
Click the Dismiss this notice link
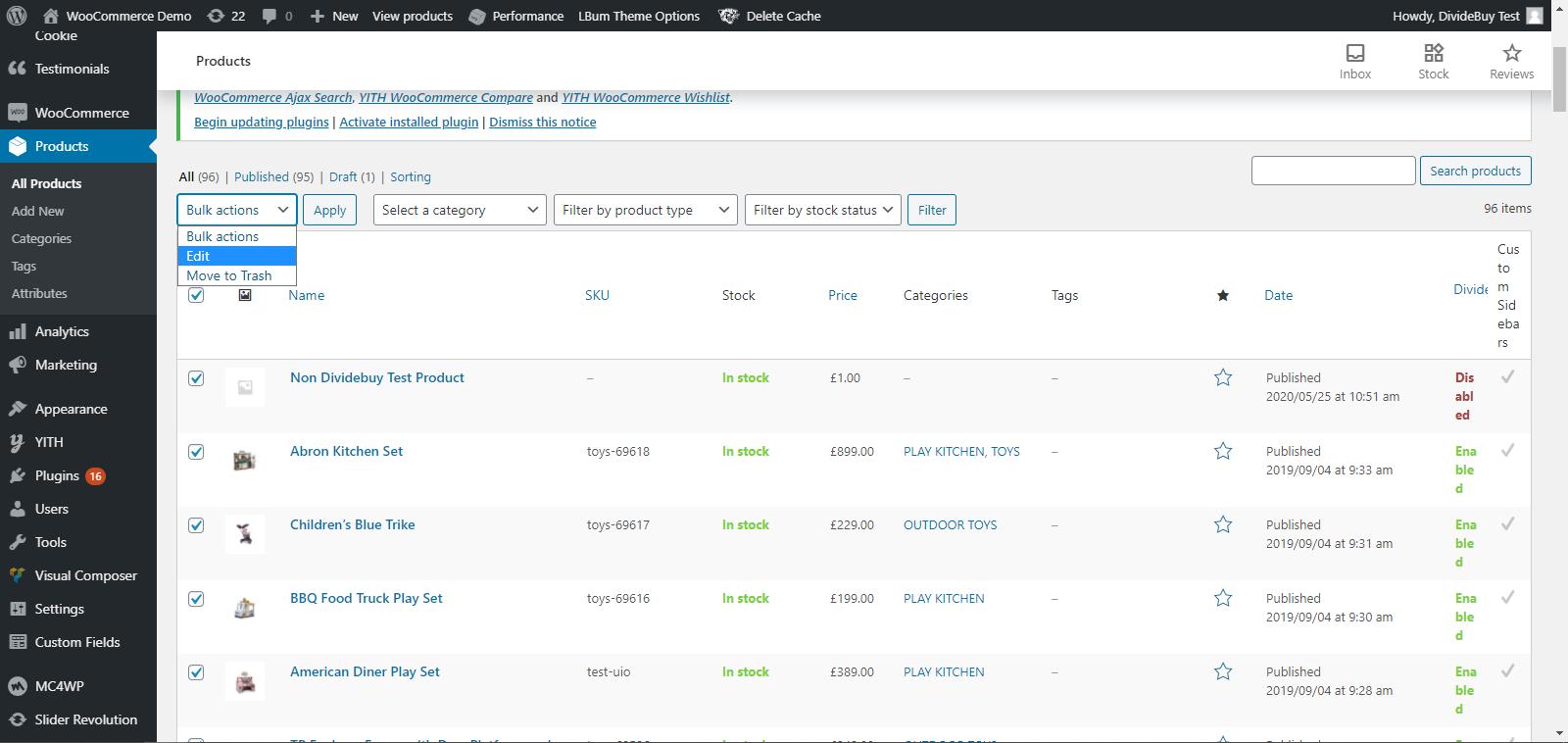click(x=542, y=123)
